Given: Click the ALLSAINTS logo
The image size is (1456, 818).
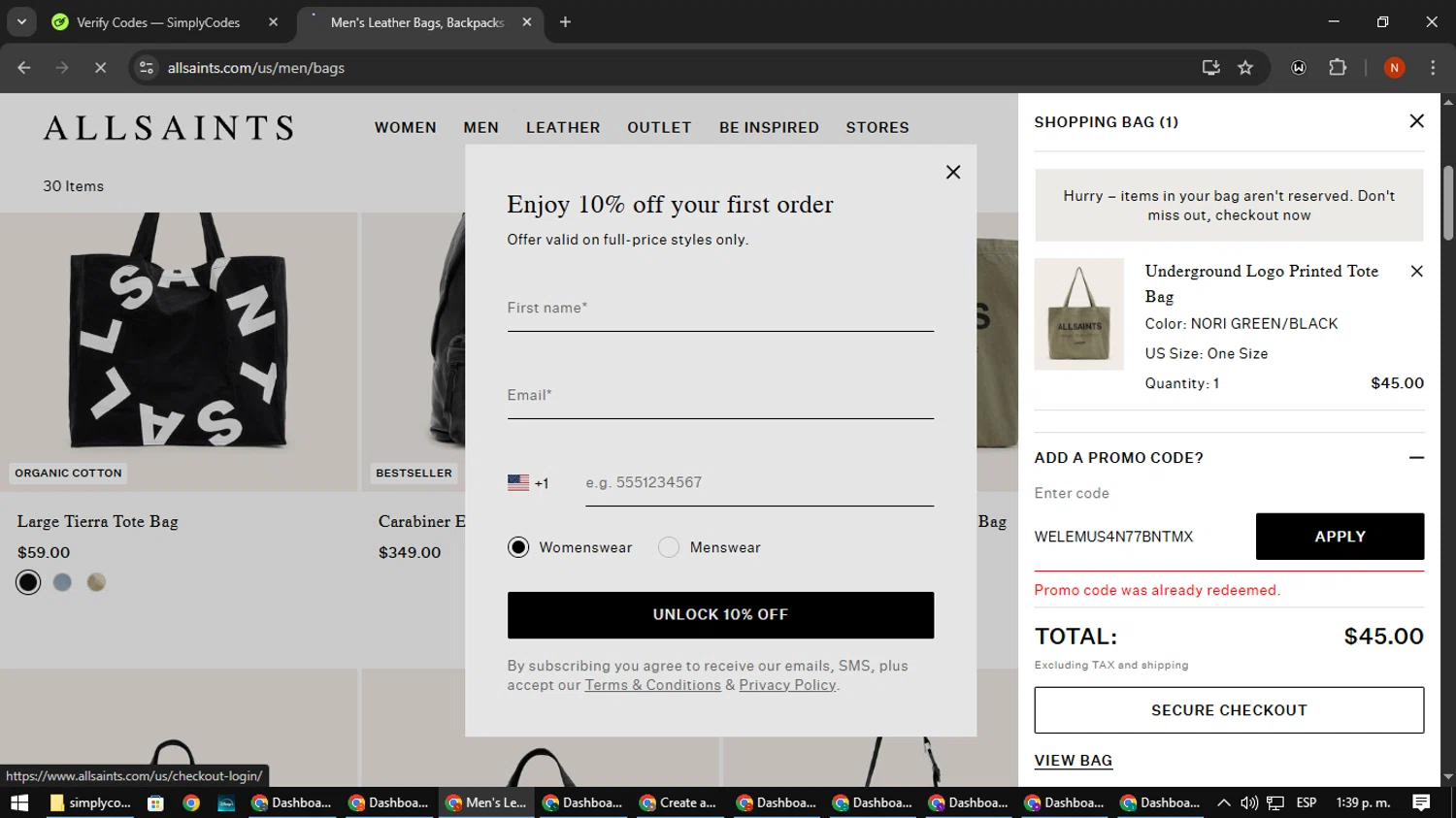Looking at the screenshot, I should [x=169, y=128].
